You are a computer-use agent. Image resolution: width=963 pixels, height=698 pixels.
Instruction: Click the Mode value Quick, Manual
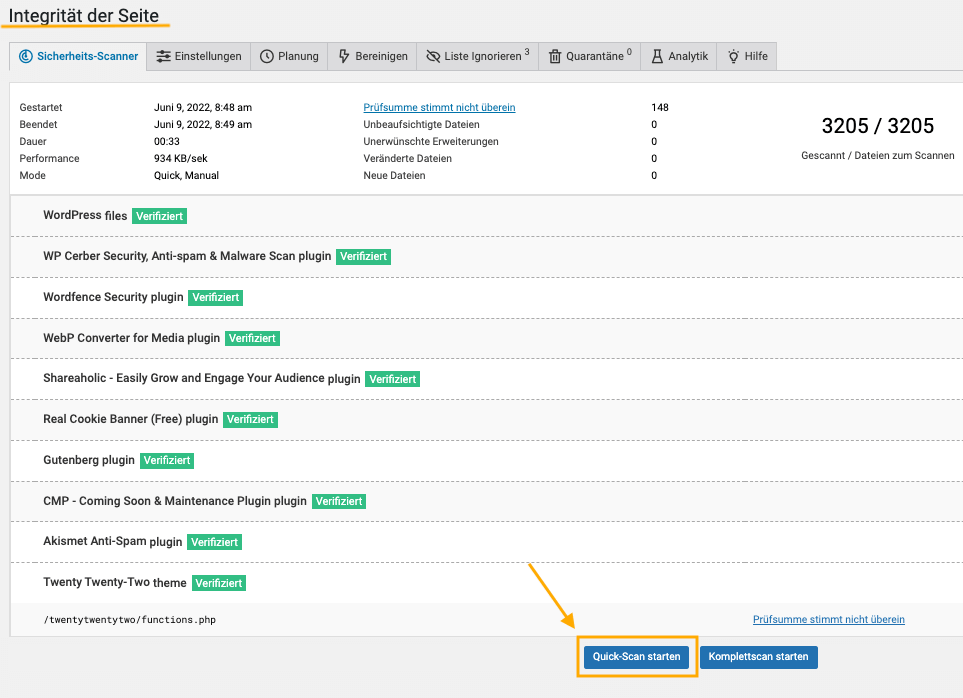pos(186,176)
